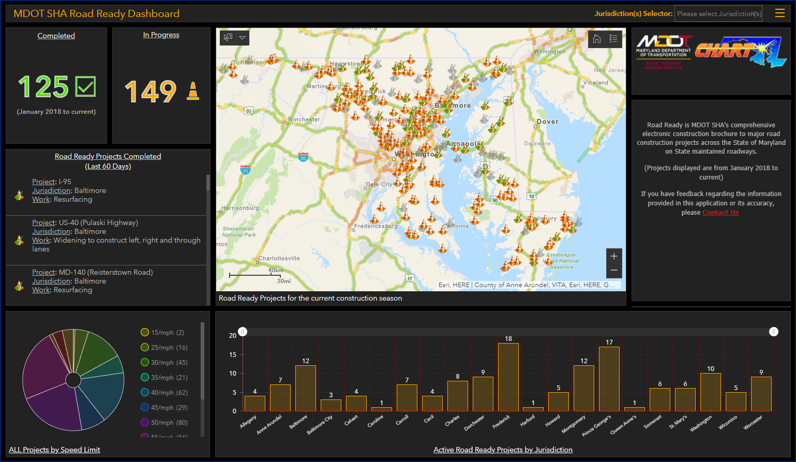Screen dimensions: 796x462
Task: Click the MD-140 Reisterstown Road project icon
Action: [19, 286]
